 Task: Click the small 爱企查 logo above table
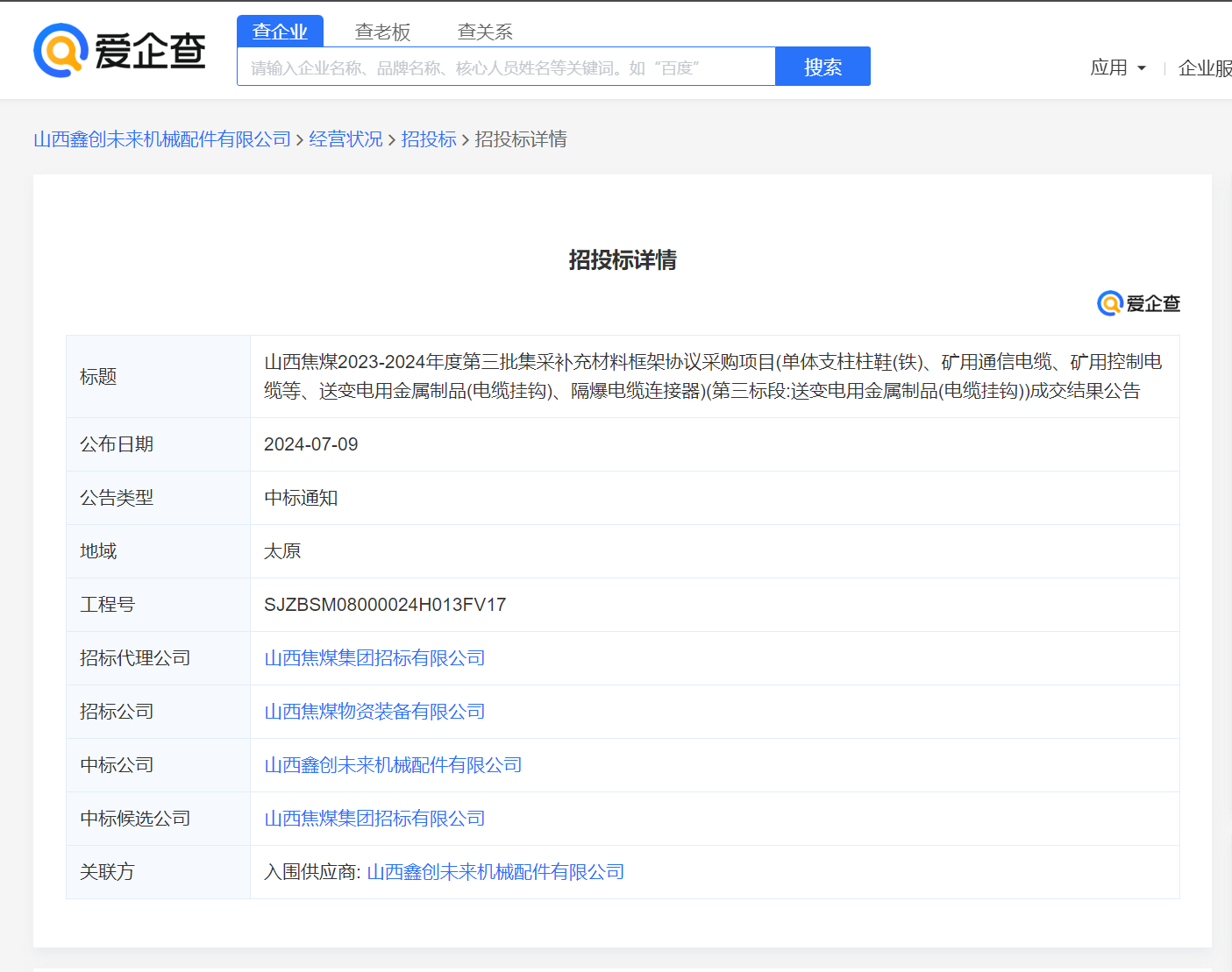pyautogui.click(x=1138, y=303)
